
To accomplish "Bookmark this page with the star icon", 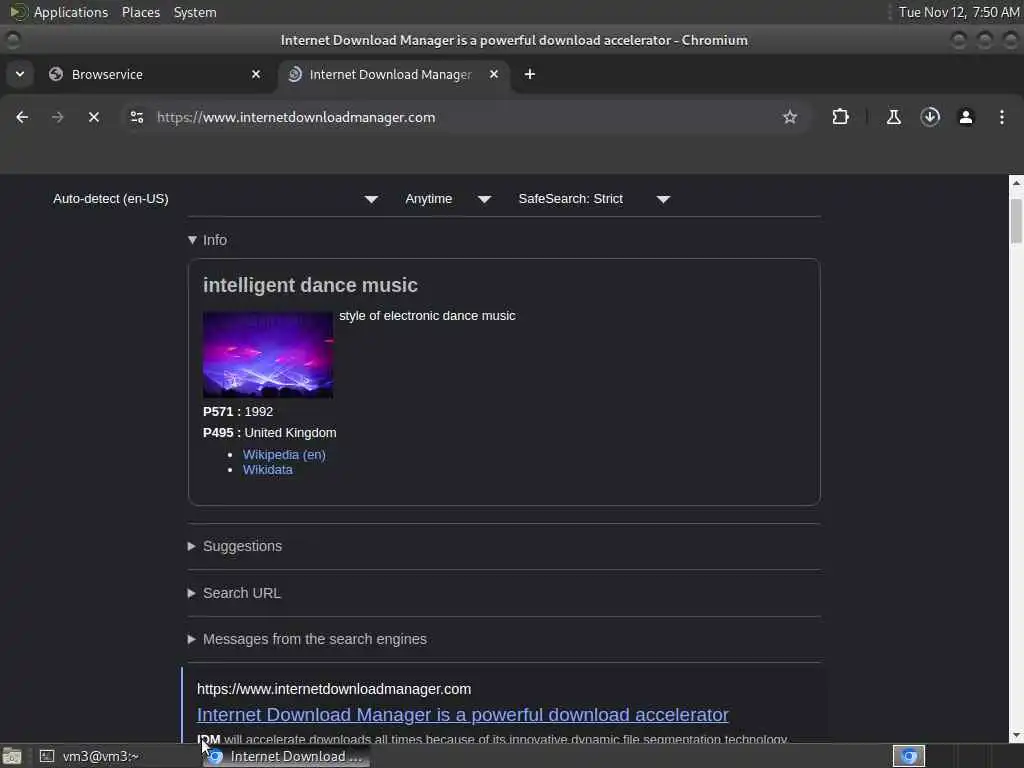I will [x=790, y=118].
